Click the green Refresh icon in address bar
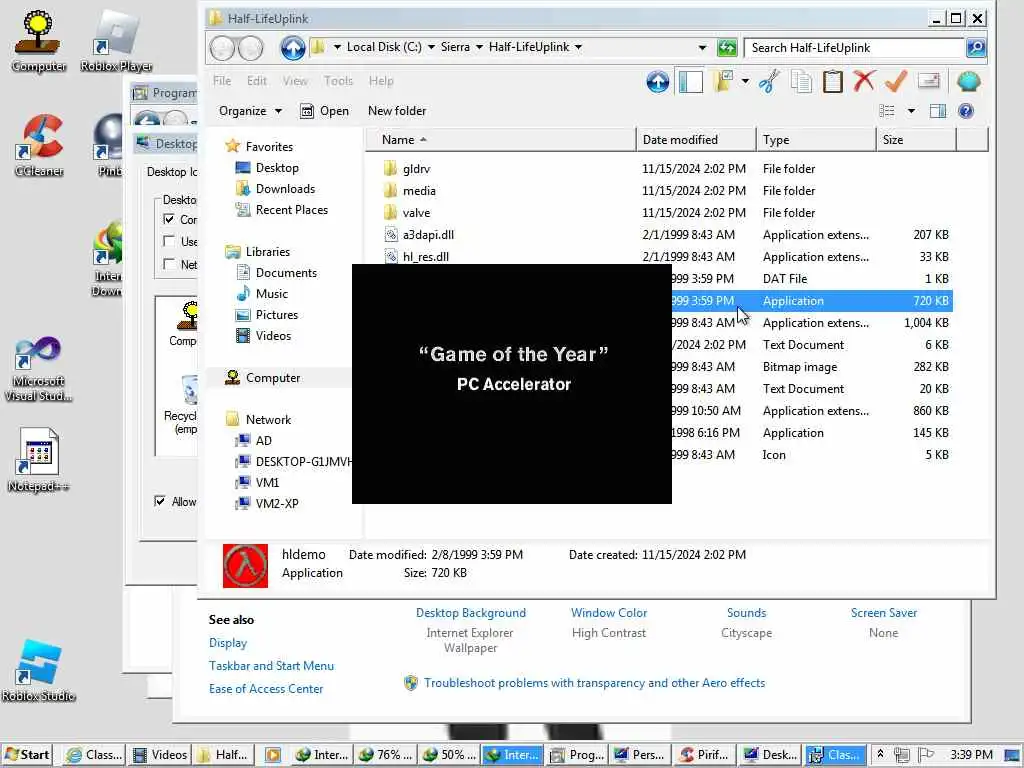The height and width of the screenshot is (768, 1024). [726, 48]
